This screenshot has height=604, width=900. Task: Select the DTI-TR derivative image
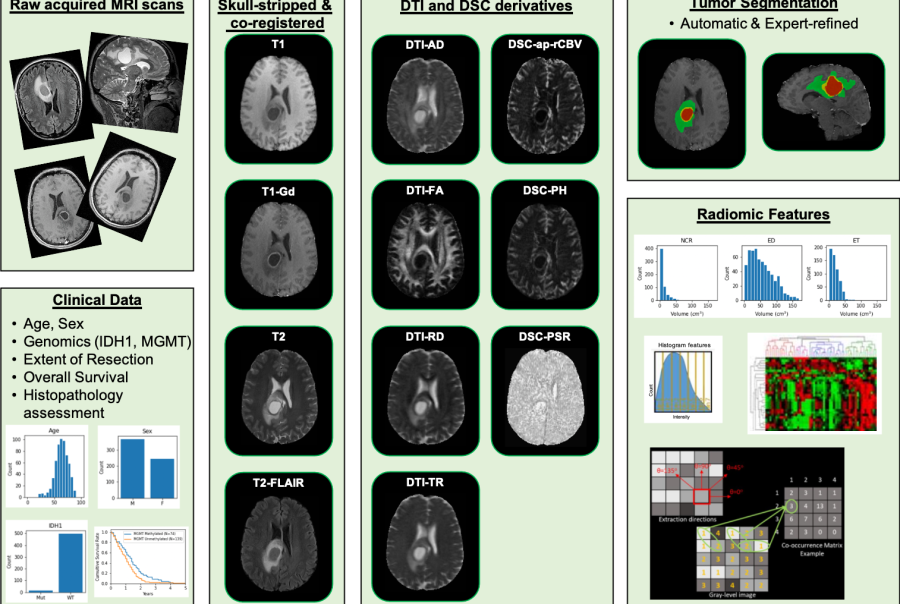(425, 537)
